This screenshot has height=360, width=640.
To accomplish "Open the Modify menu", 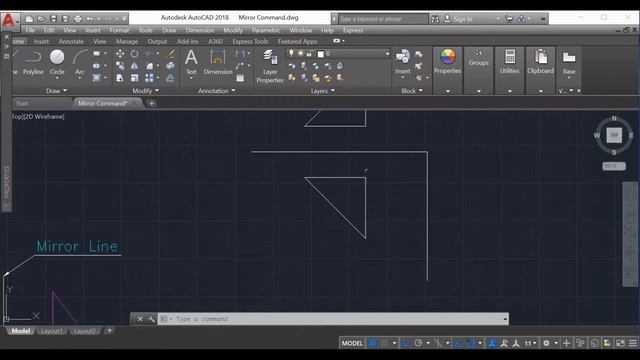I will click(233, 30).
